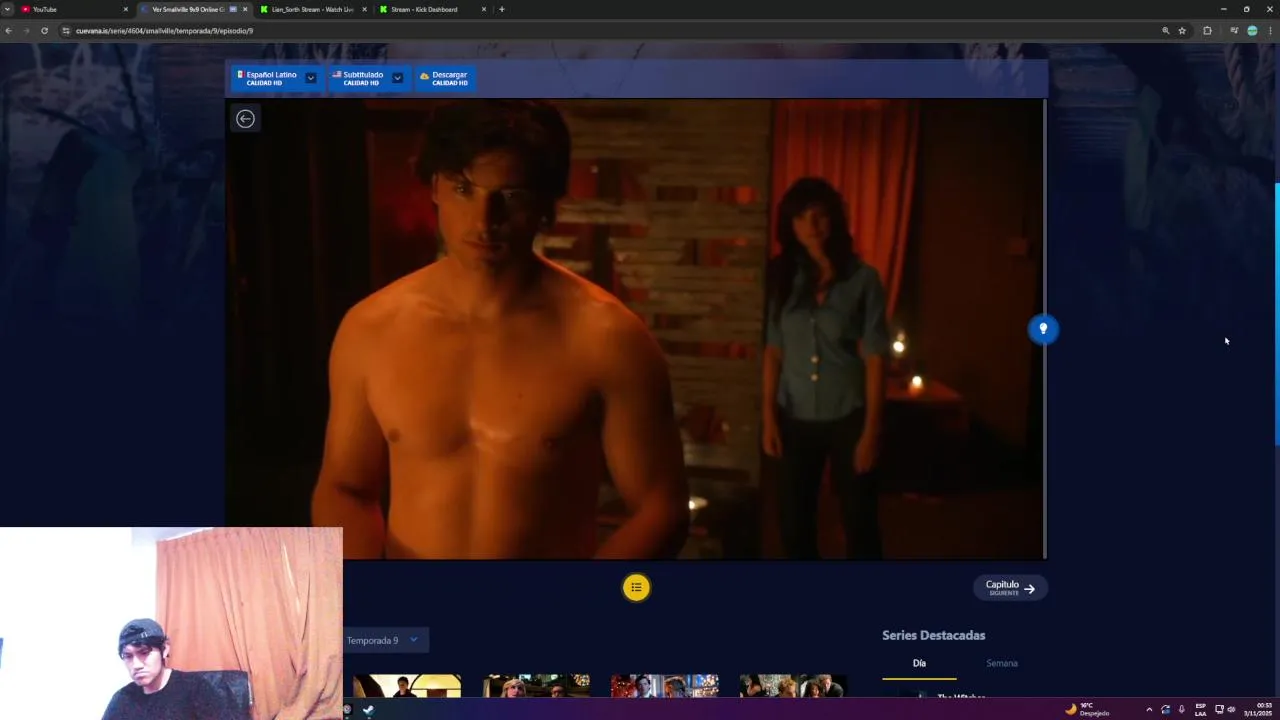Click the volume speaker icon in system tray
Image resolution: width=1280 pixels, height=720 pixels.
[1231, 709]
